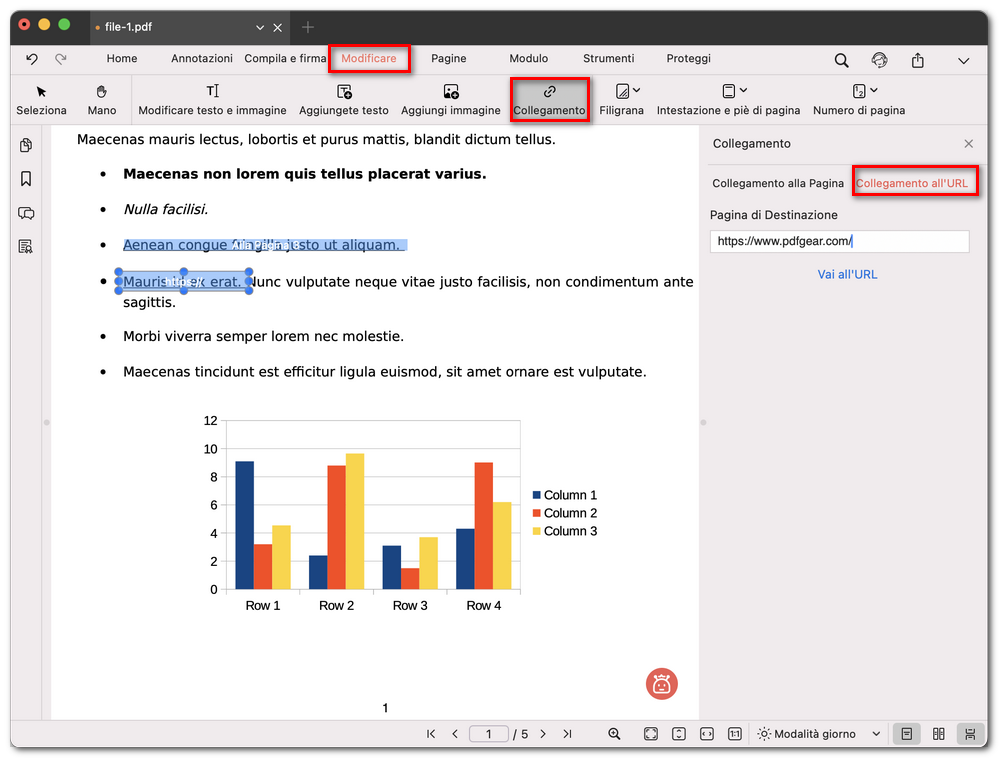The image size is (999, 758).
Task: Go to the next page arrow
Action: click(x=543, y=734)
